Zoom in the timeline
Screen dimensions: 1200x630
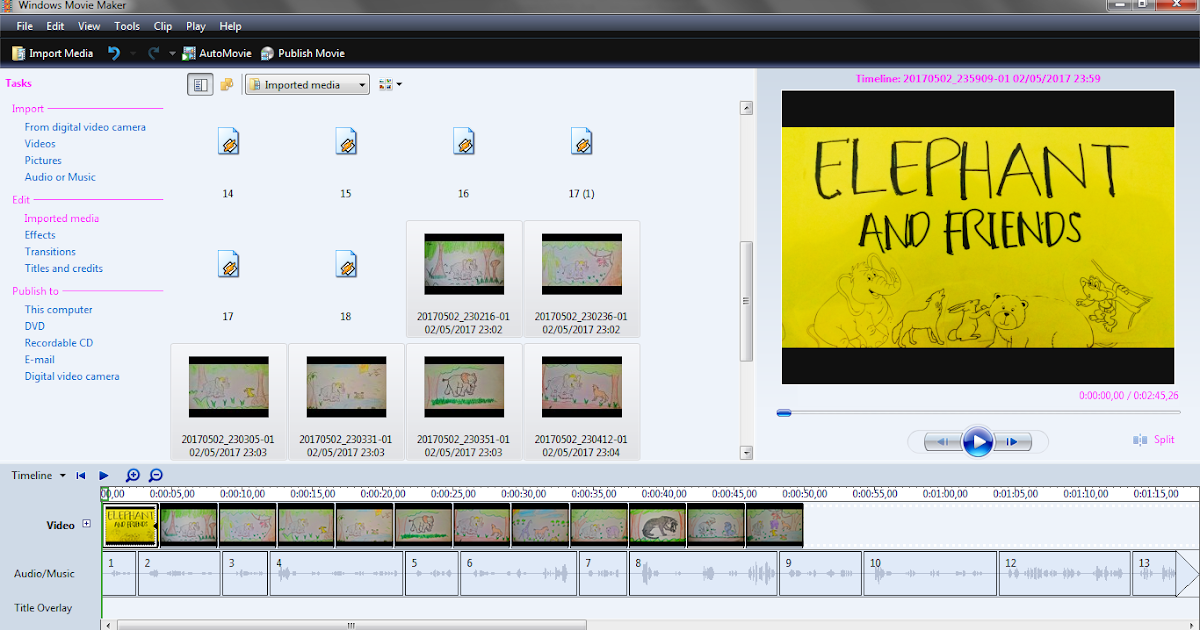(x=133, y=476)
